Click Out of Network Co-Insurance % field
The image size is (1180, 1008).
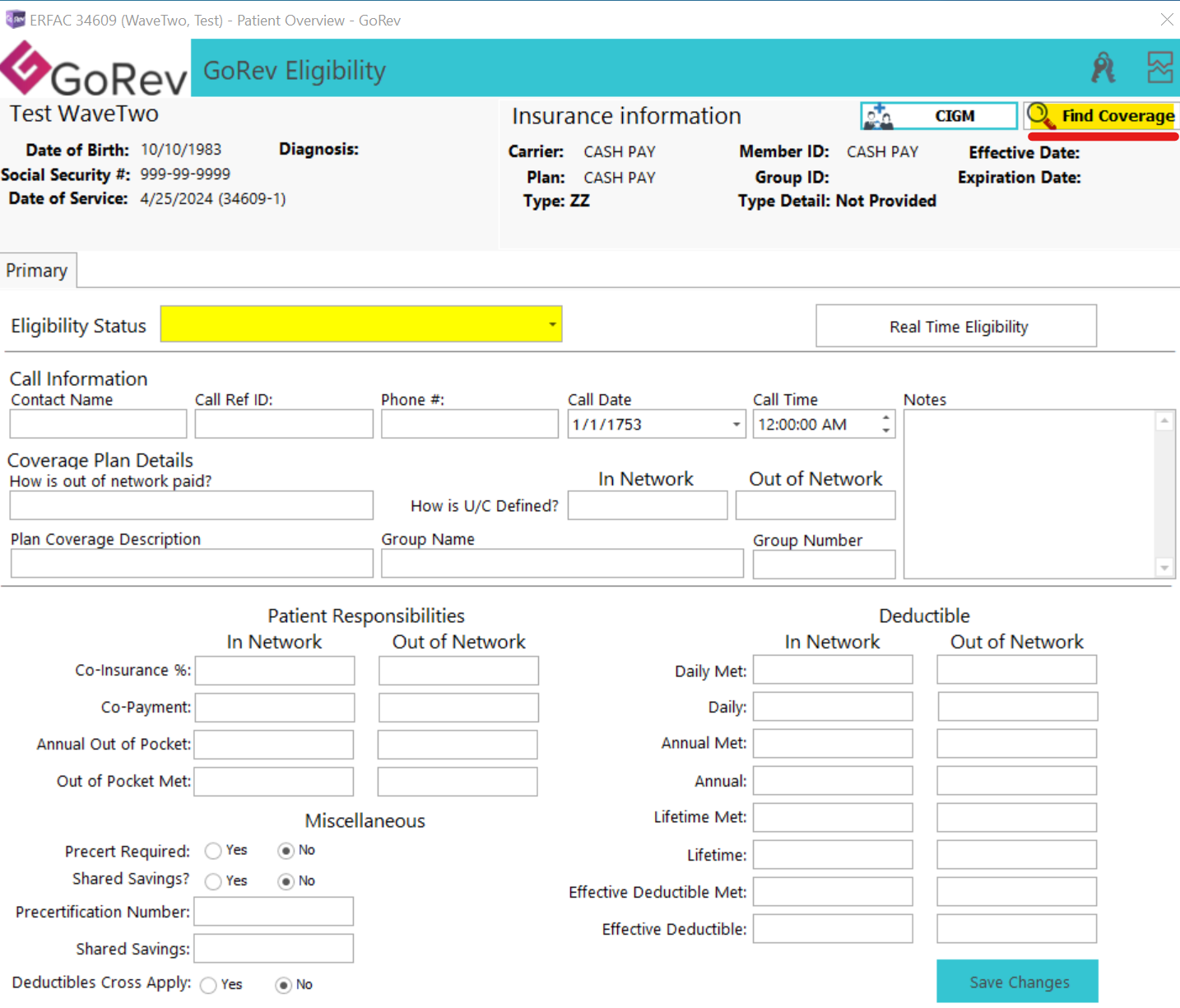(x=458, y=671)
